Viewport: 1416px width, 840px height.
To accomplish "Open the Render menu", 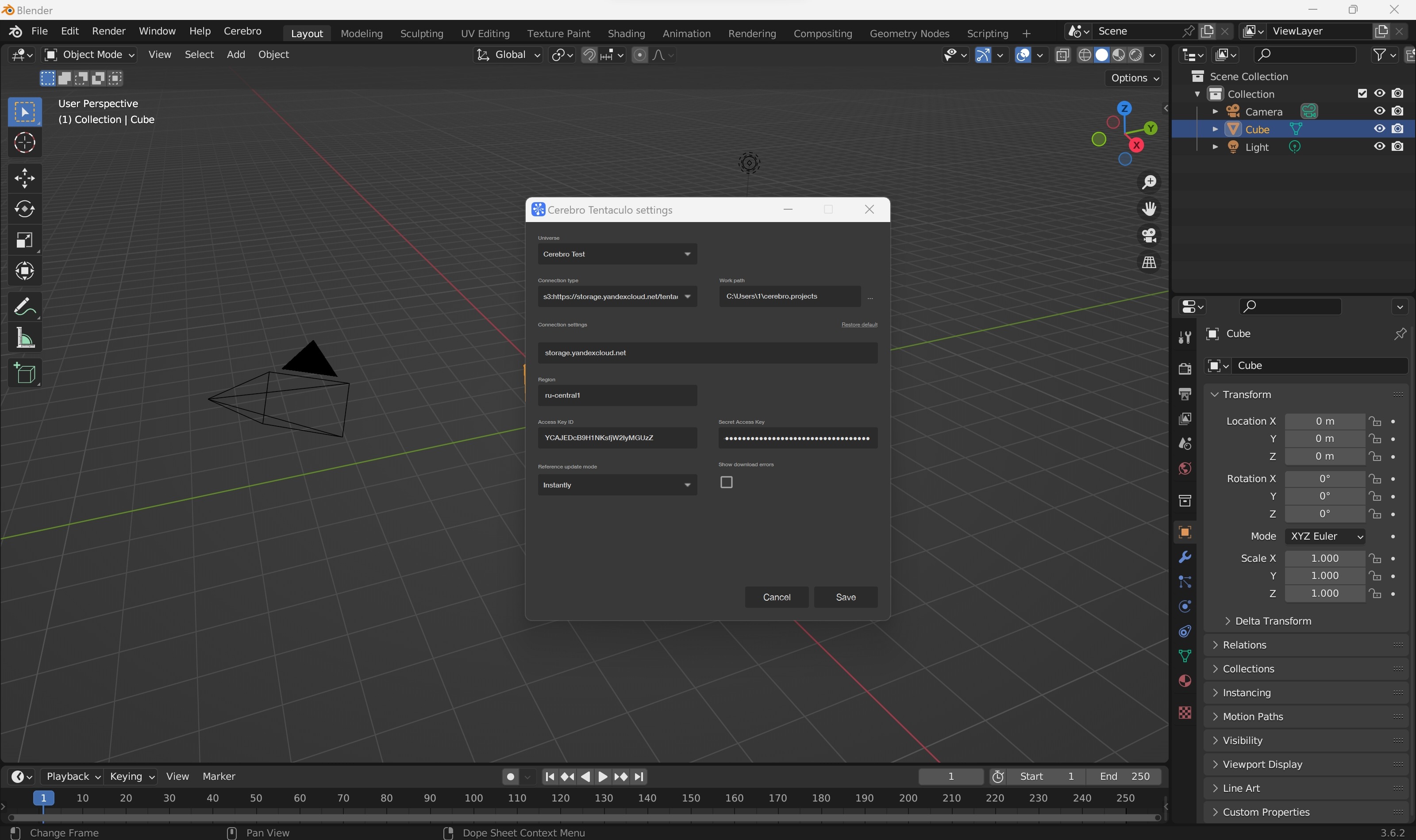I will (109, 31).
